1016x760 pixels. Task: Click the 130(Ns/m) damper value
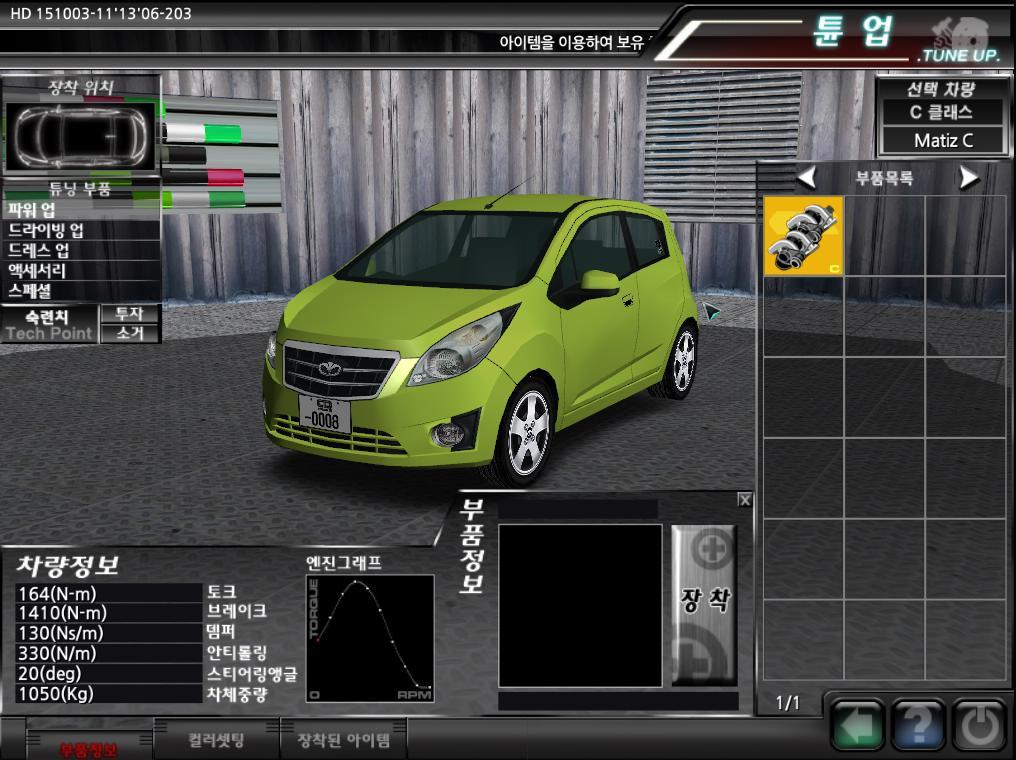(109, 633)
